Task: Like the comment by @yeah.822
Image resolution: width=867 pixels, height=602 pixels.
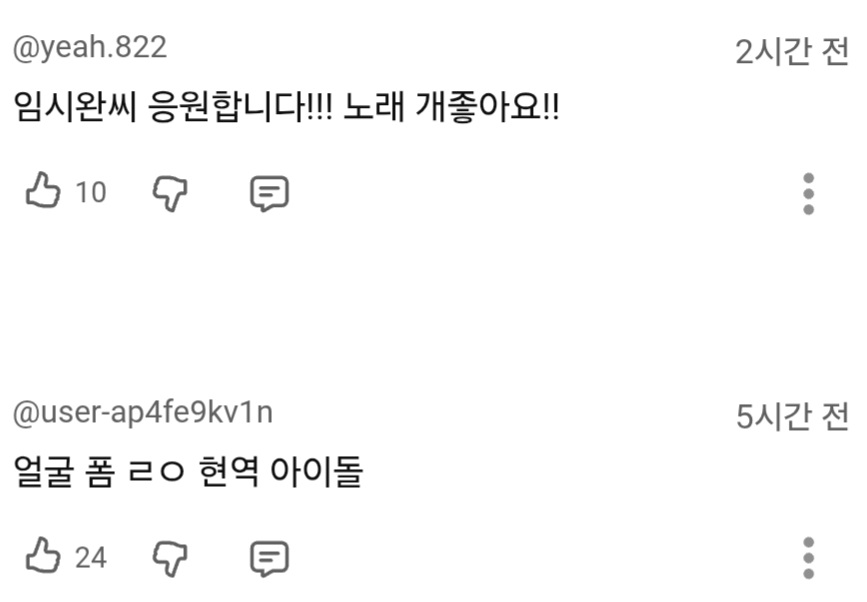Action: pos(42,191)
